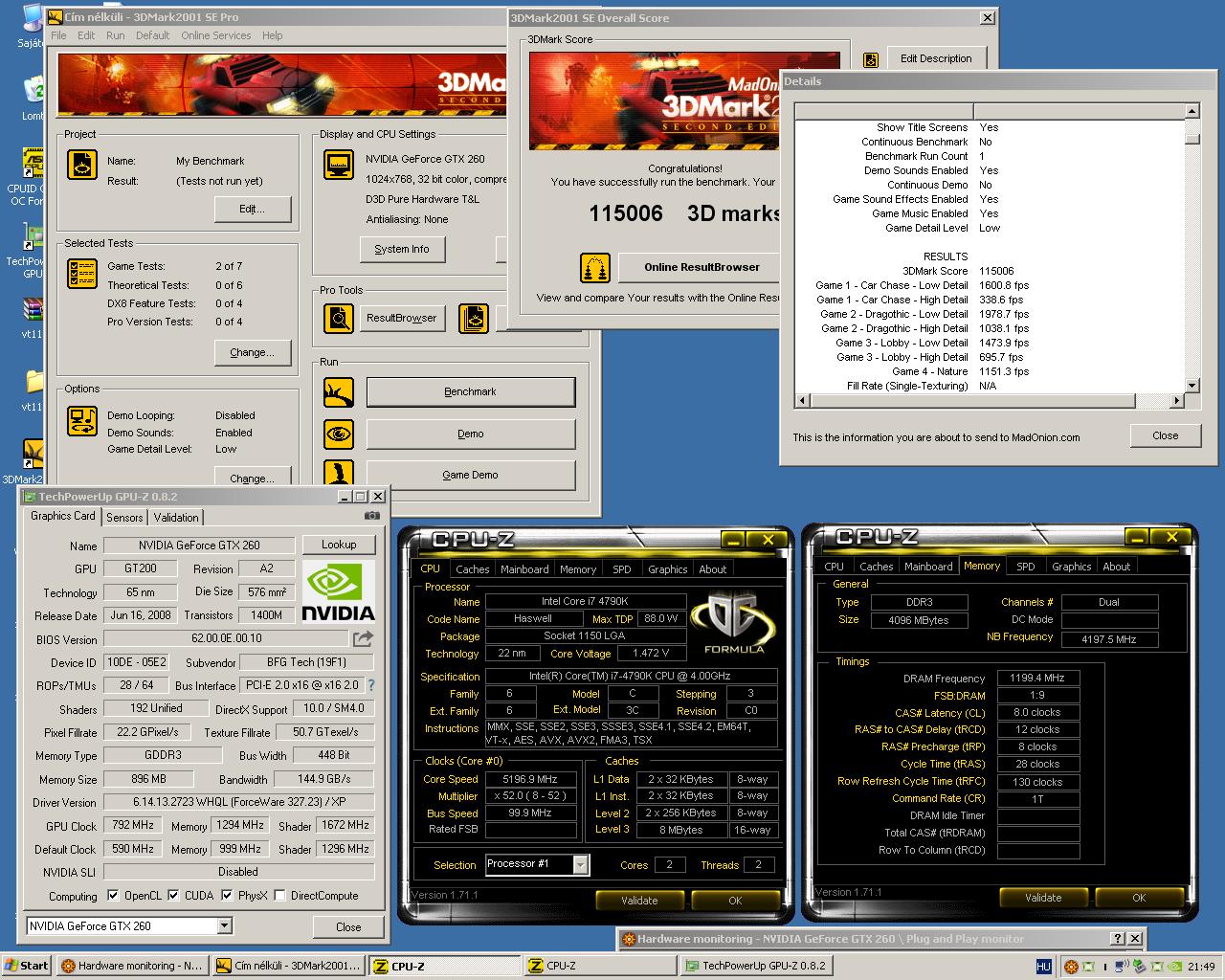Click the Bus Interface question mark icon
Screen dimensions: 1225x980
371,685
